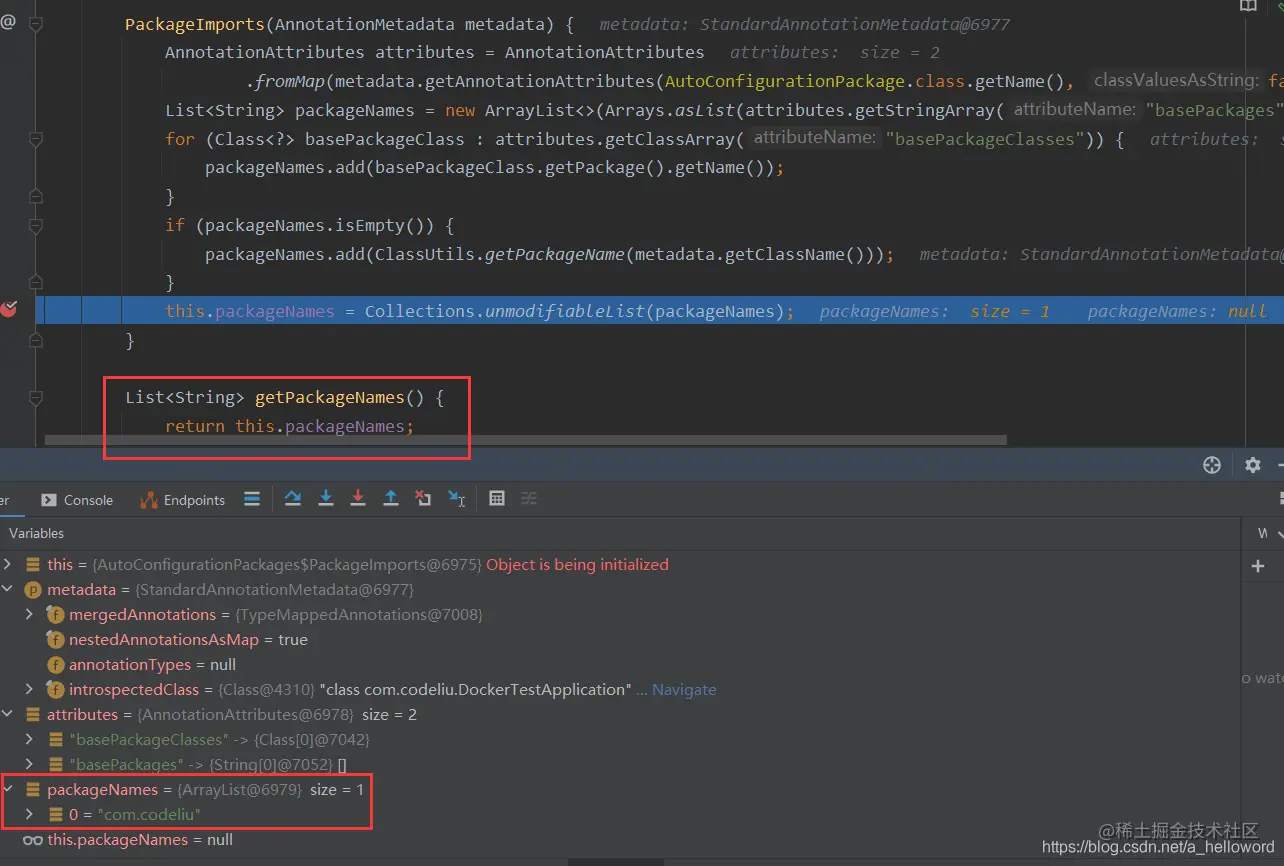Toggle code fold at if packageNames.isEmpty line
Viewport: 1284px width, 866px height.
tap(36, 226)
